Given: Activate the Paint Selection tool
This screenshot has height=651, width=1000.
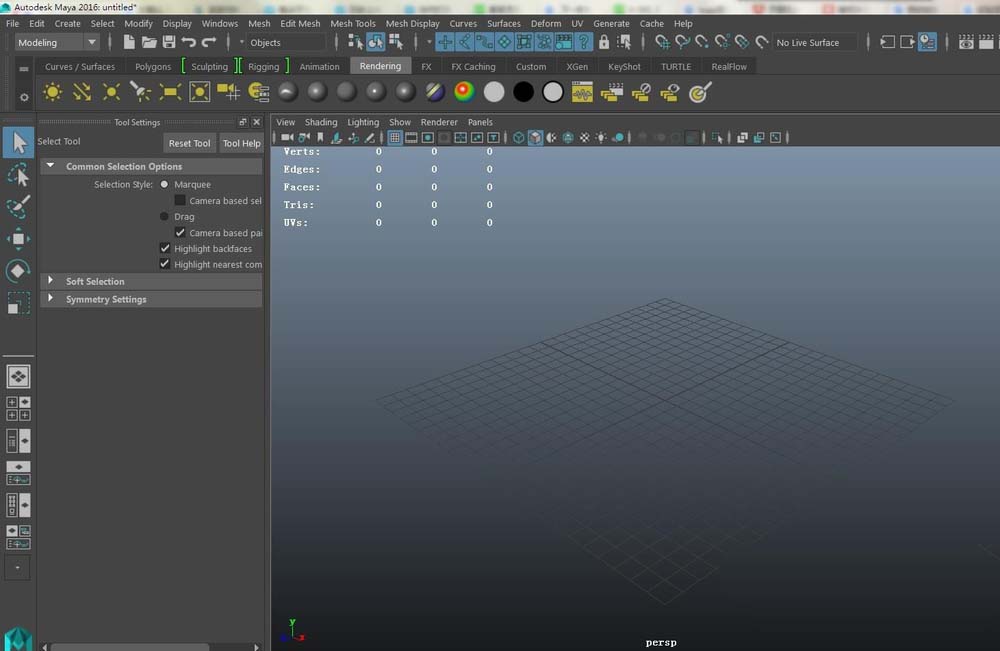Looking at the screenshot, I should (18, 206).
